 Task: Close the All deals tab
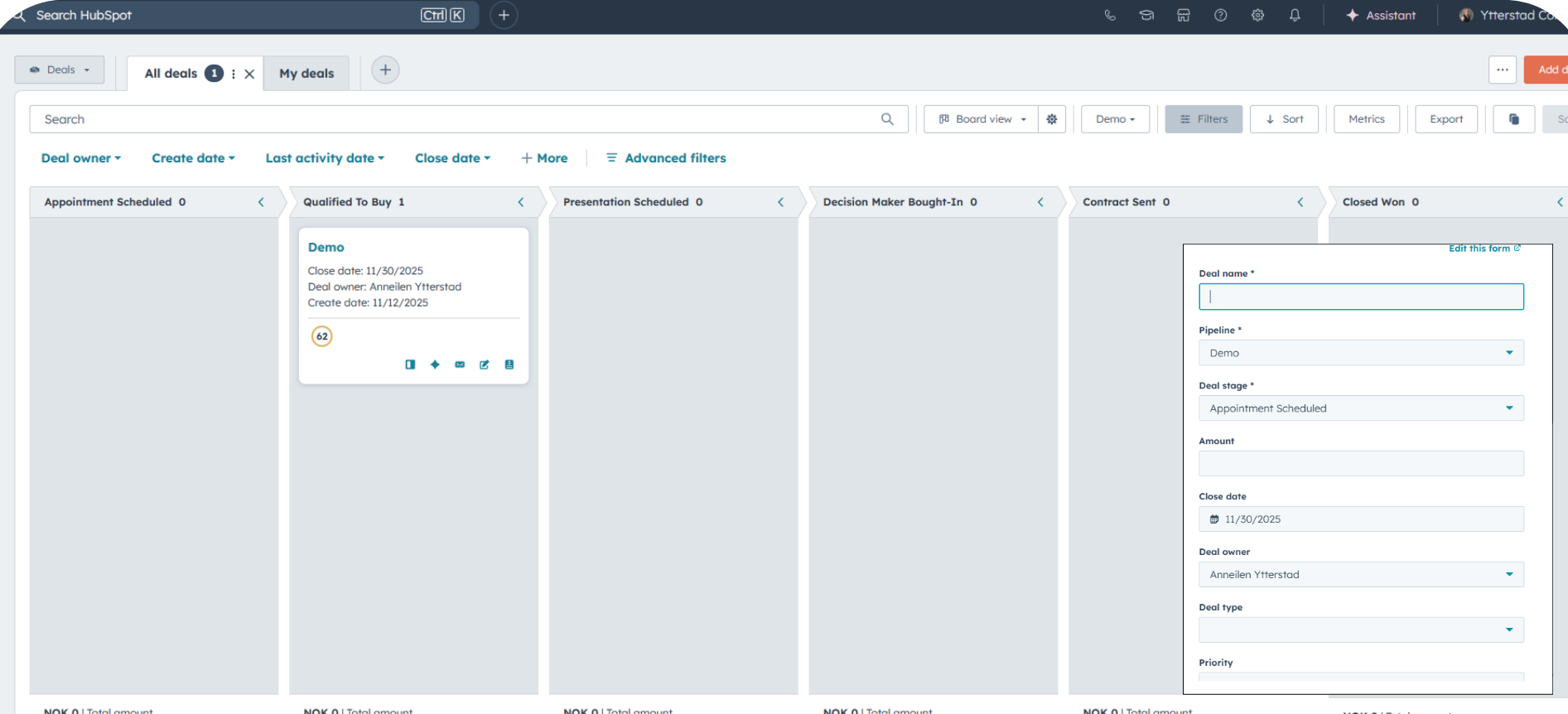coord(249,74)
